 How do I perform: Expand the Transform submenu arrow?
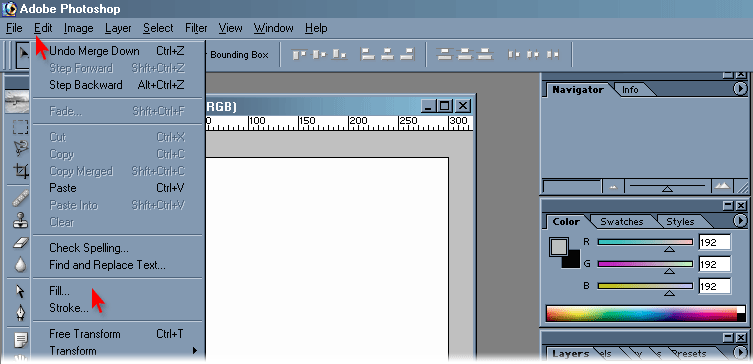point(195,351)
